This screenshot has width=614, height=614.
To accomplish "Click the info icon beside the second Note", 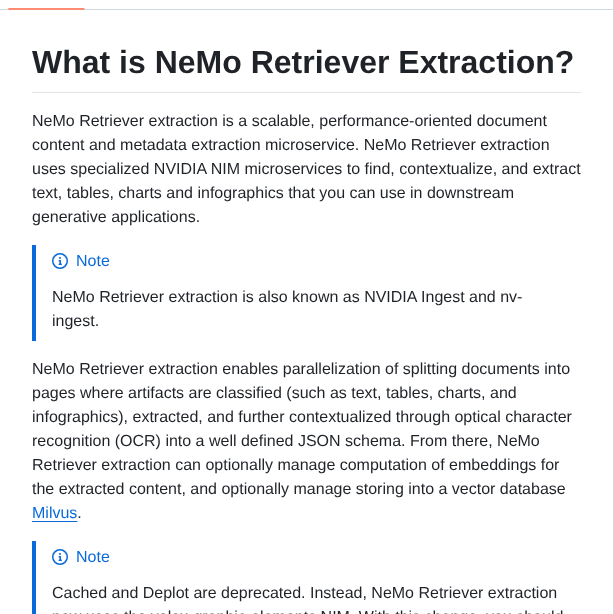I will [60, 557].
